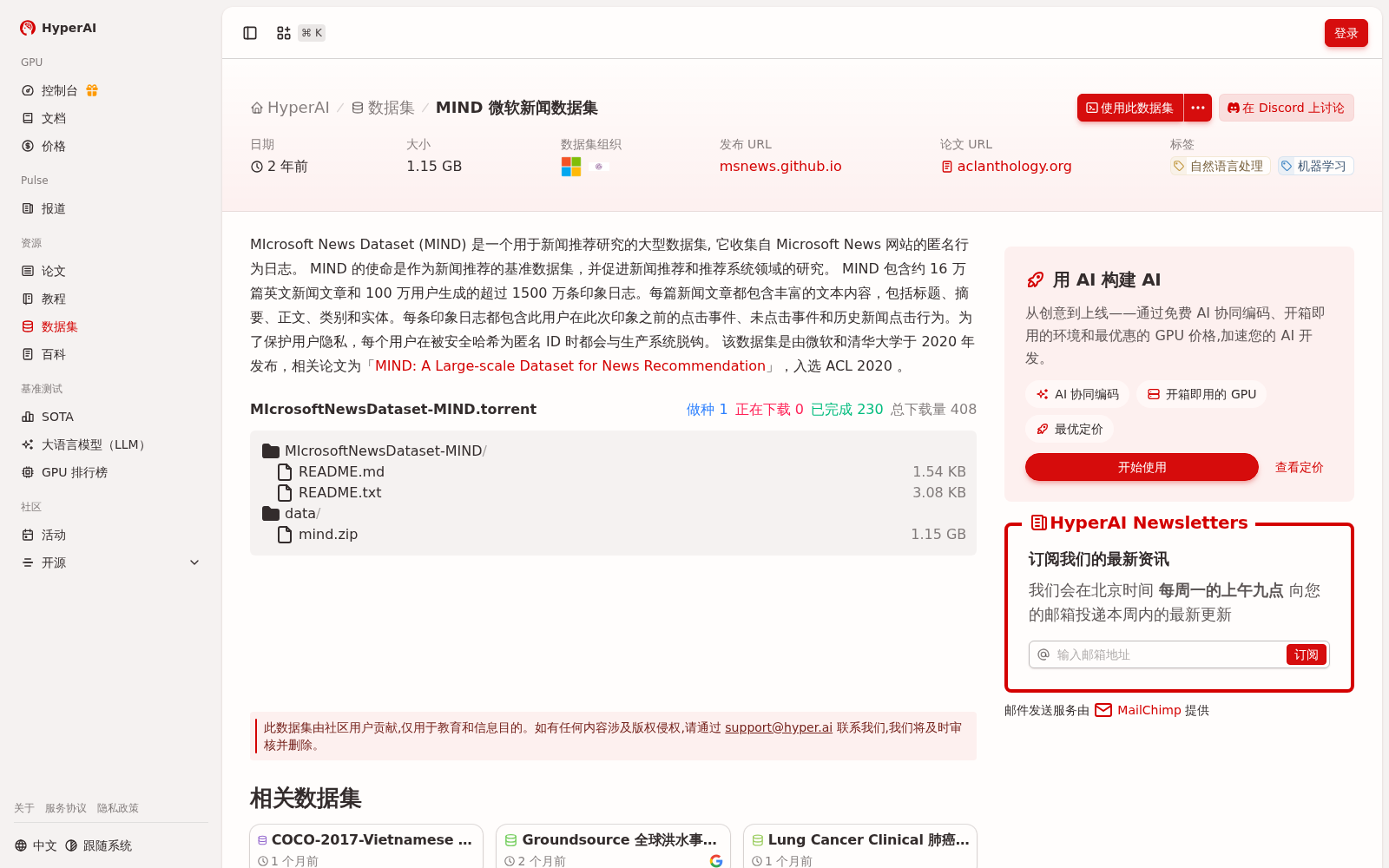Click the gift icon next to 控制台
Image resolution: width=1389 pixels, height=868 pixels.
pos(92,90)
